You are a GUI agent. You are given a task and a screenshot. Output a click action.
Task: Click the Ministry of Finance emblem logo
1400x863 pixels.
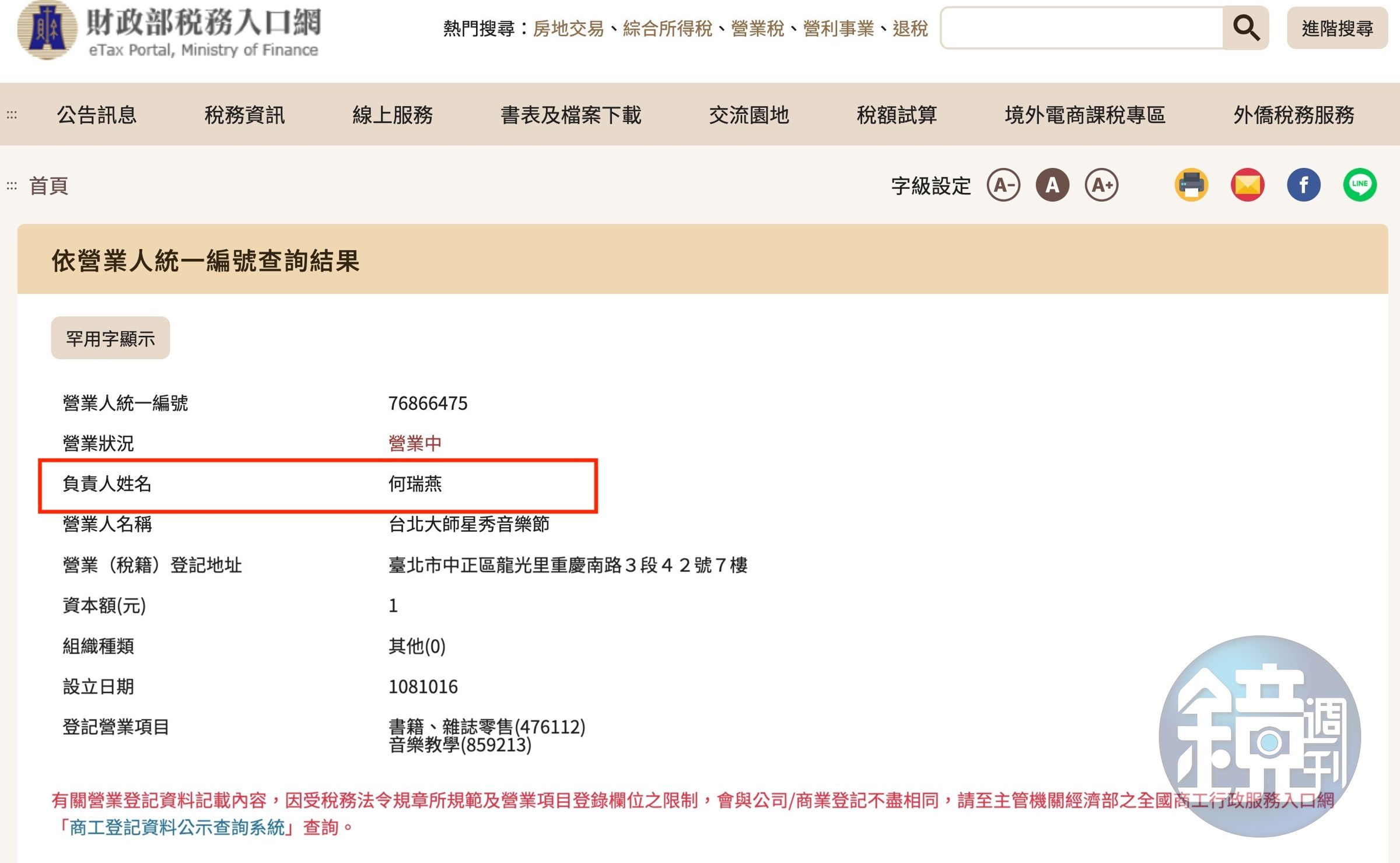pyautogui.click(x=47, y=30)
